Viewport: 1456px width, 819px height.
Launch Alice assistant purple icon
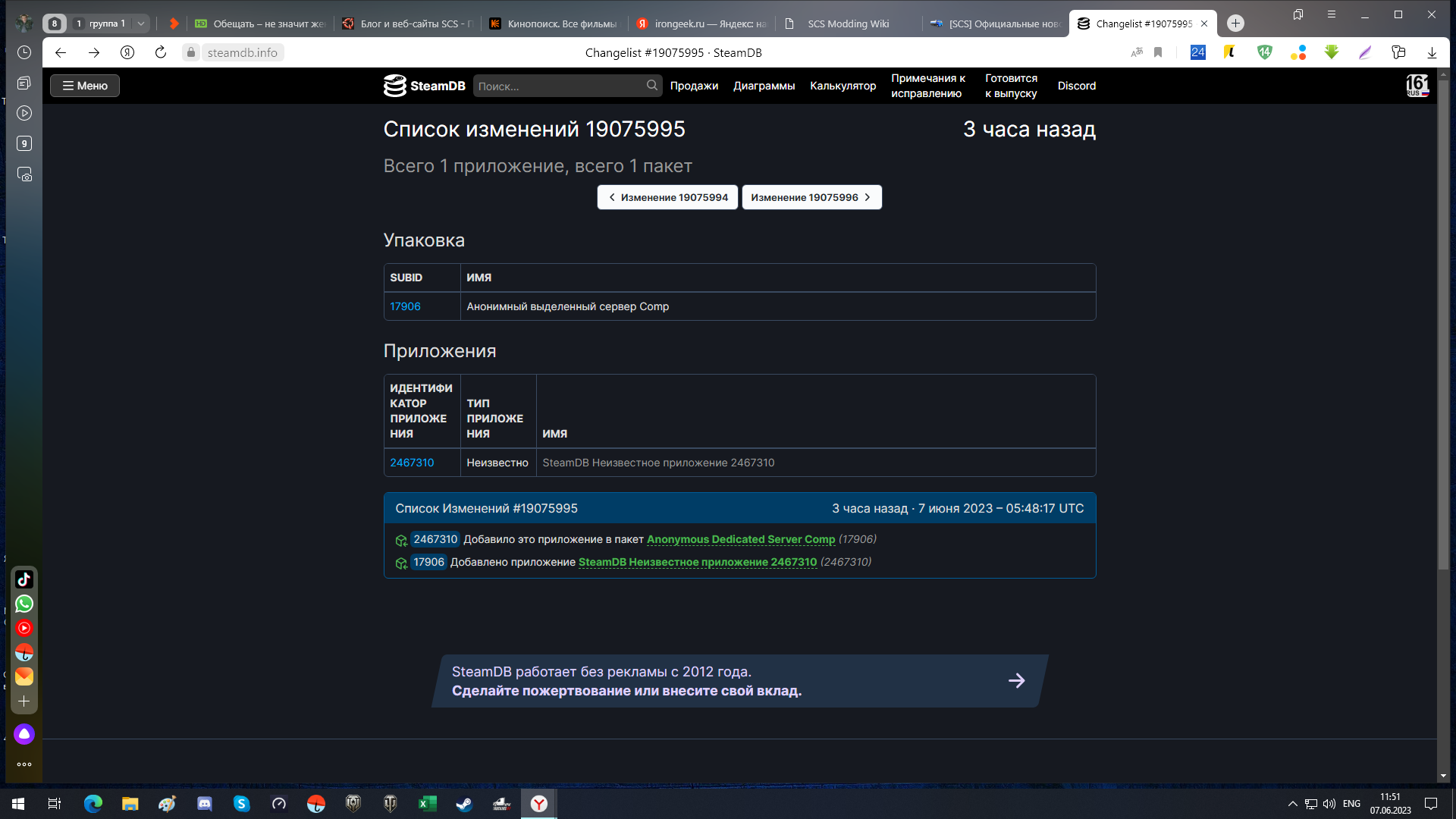[x=24, y=734]
